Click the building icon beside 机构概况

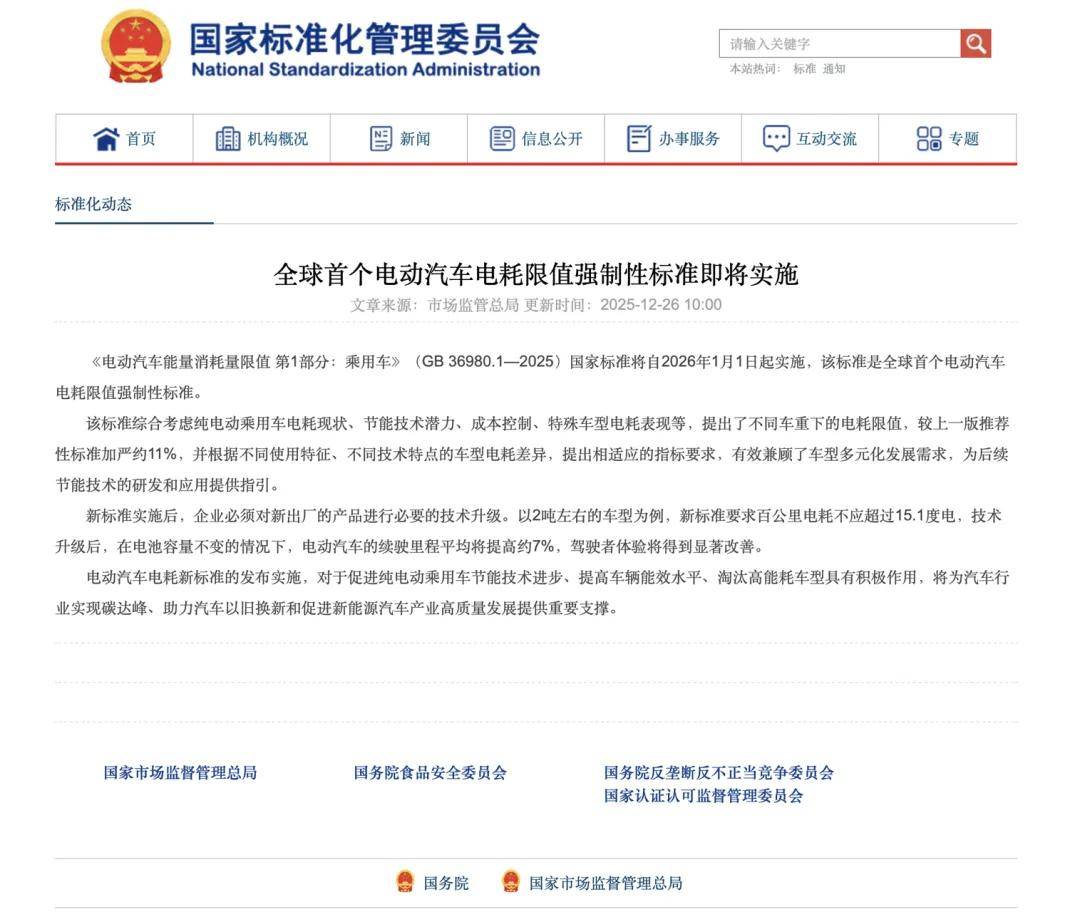coord(228,139)
